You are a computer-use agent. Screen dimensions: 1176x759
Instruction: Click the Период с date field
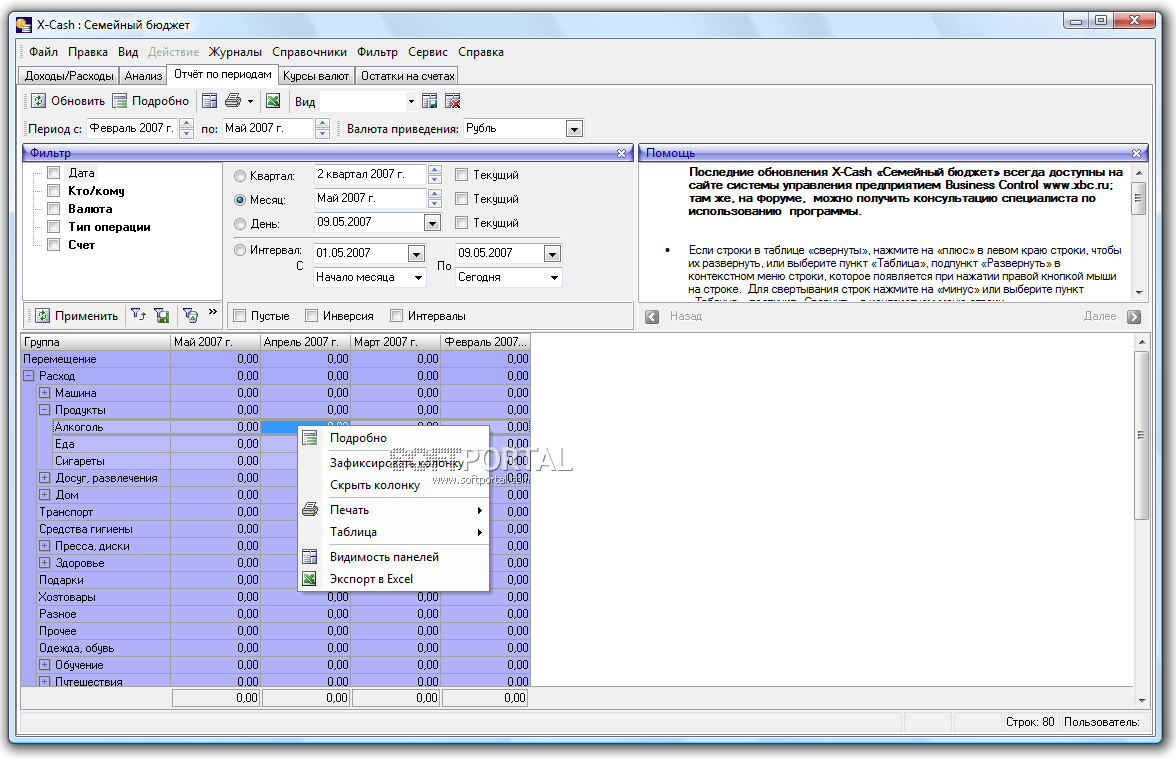click(130, 128)
